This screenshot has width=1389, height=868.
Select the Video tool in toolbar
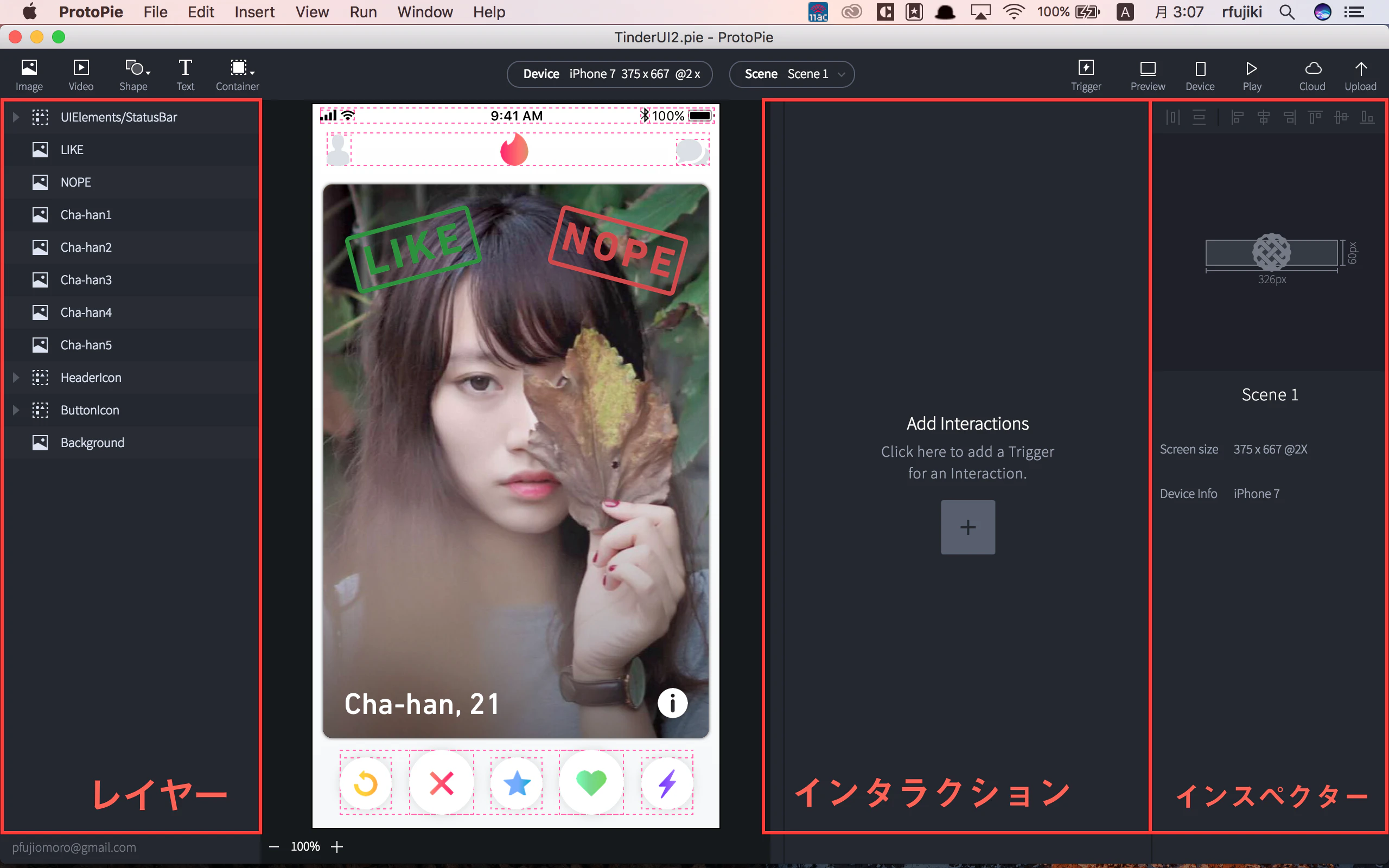(81, 75)
